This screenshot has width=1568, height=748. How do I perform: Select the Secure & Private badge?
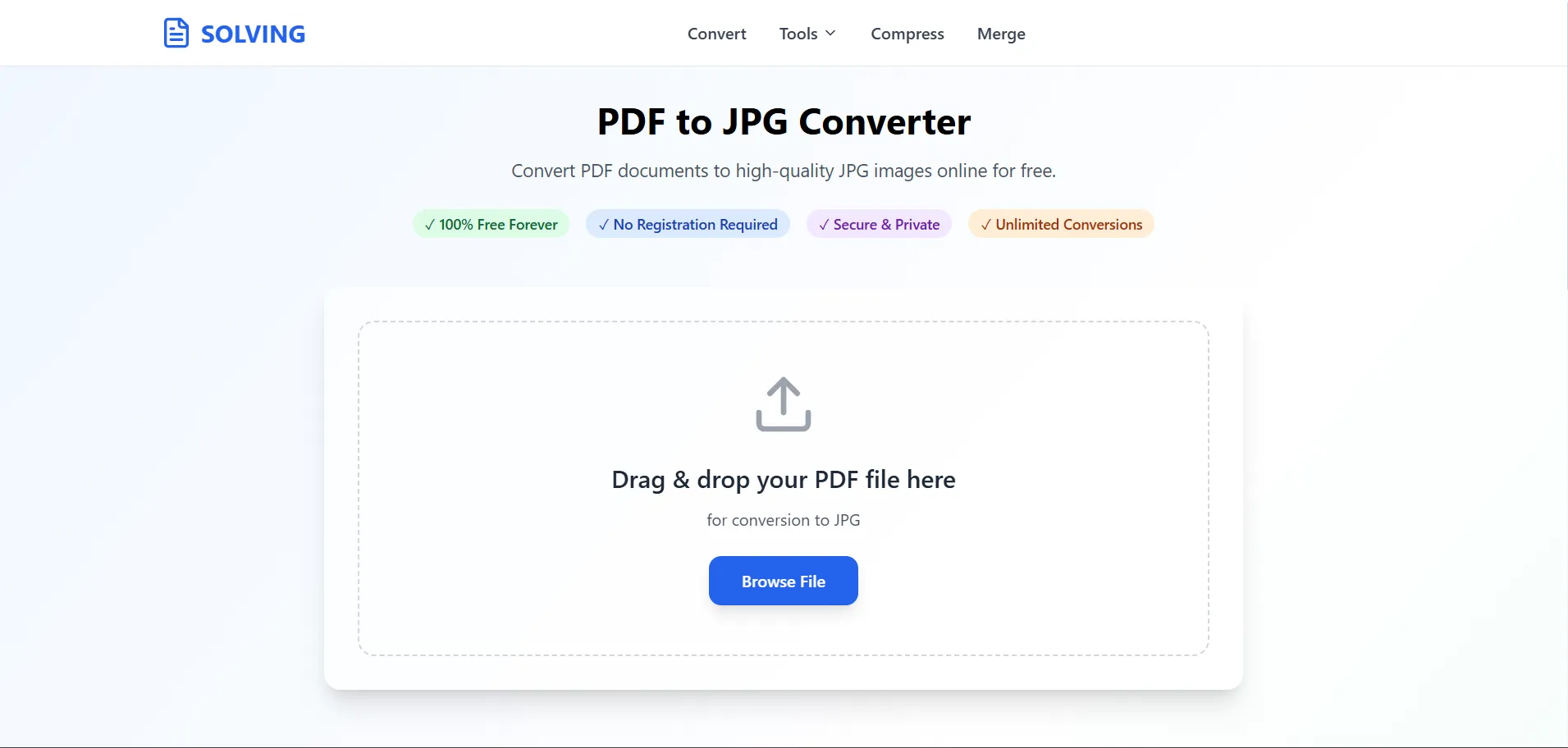[878, 224]
